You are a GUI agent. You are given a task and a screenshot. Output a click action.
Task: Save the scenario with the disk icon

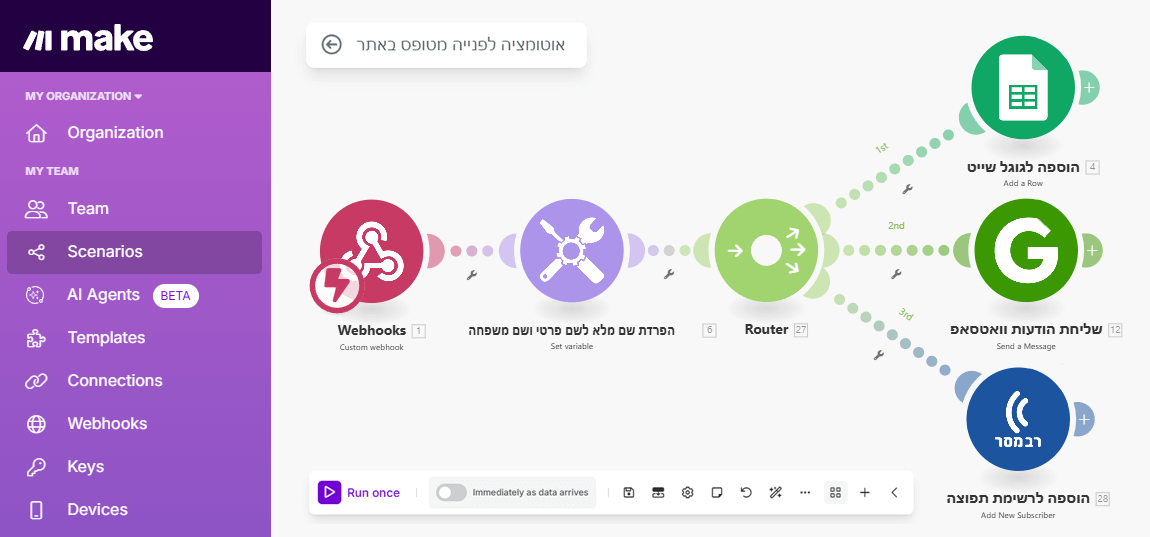coord(629,493)
